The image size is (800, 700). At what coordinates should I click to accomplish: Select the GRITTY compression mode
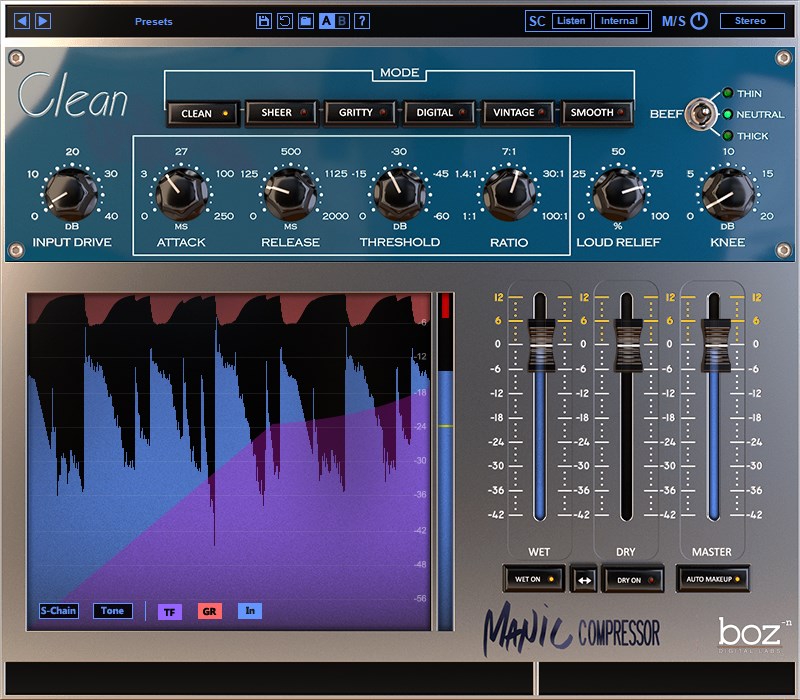[360, 113]
